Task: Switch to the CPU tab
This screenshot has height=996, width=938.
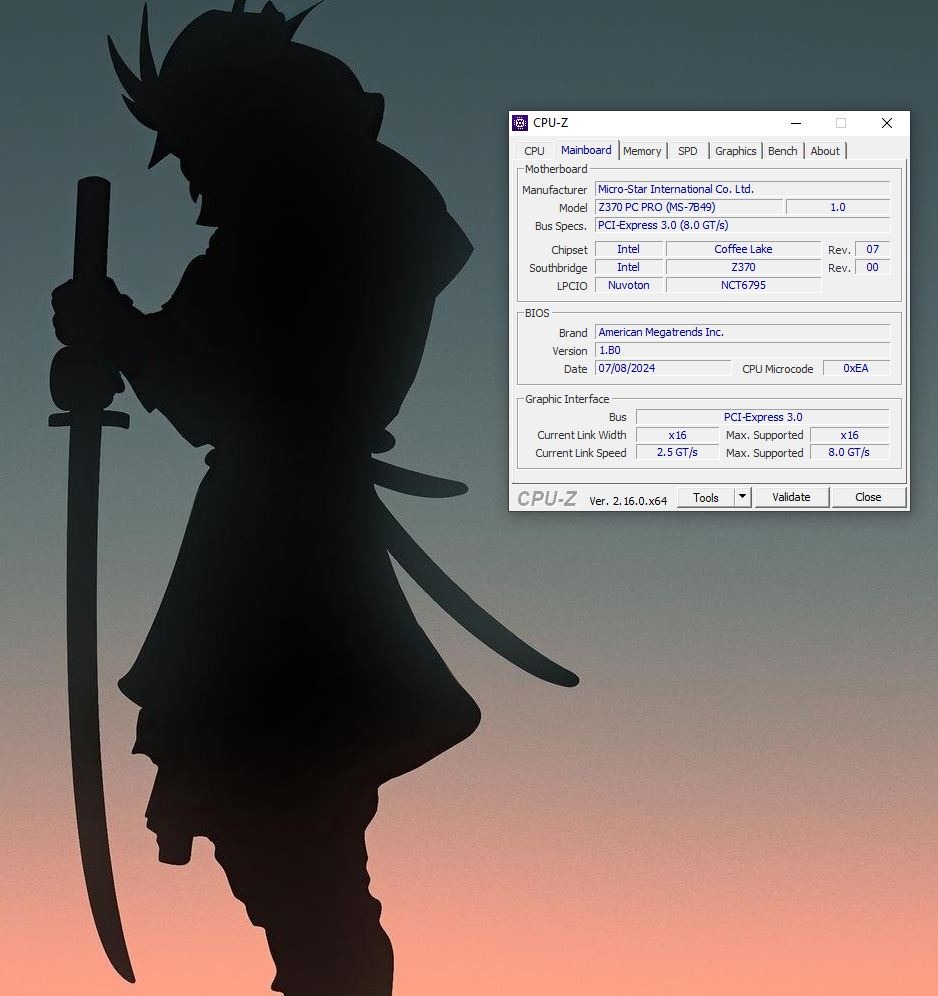Action: [534, 151]
